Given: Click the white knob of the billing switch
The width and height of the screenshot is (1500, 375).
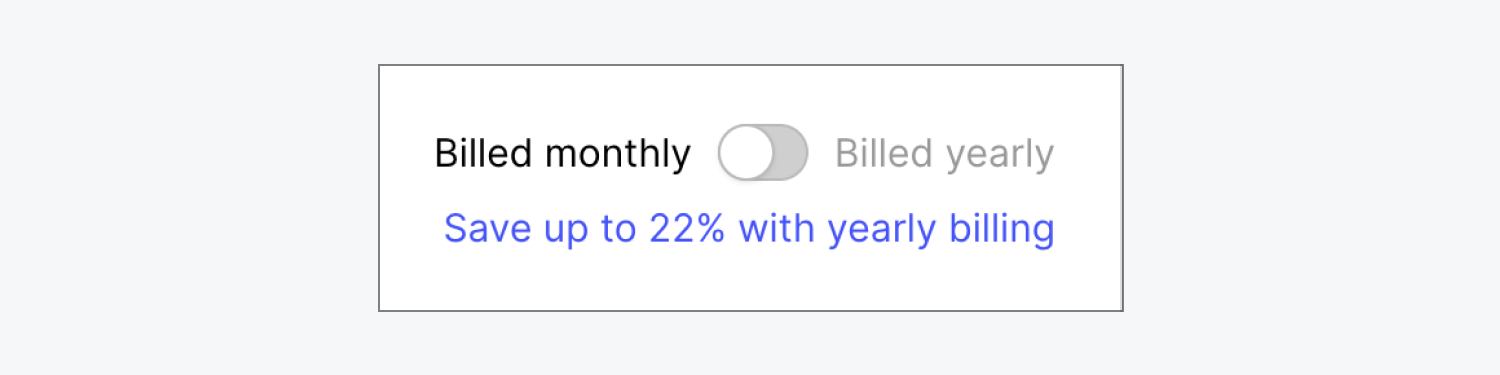Looking at the screenshot, I should (746, 153).
